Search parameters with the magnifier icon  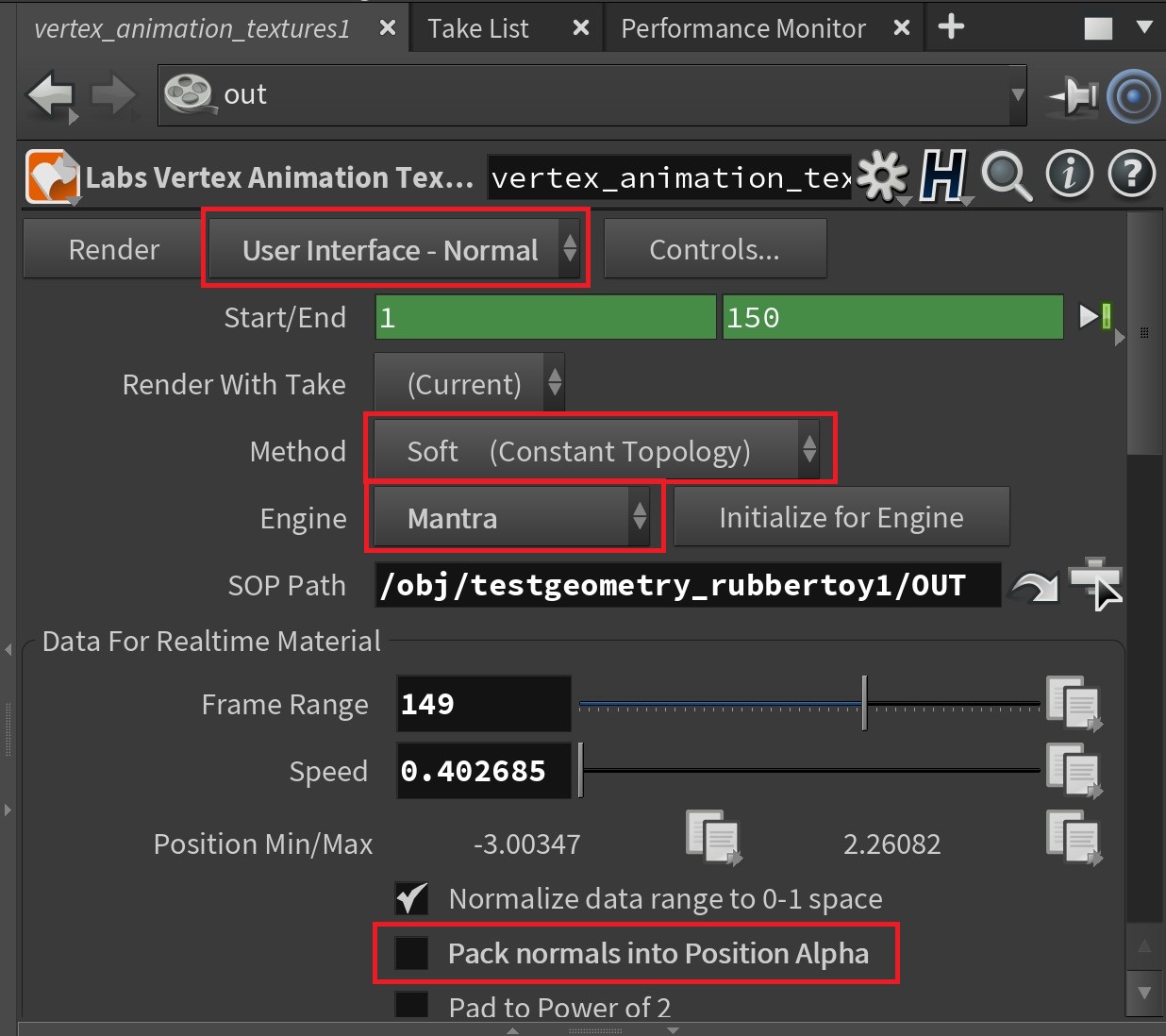[x=1006, y=176]
